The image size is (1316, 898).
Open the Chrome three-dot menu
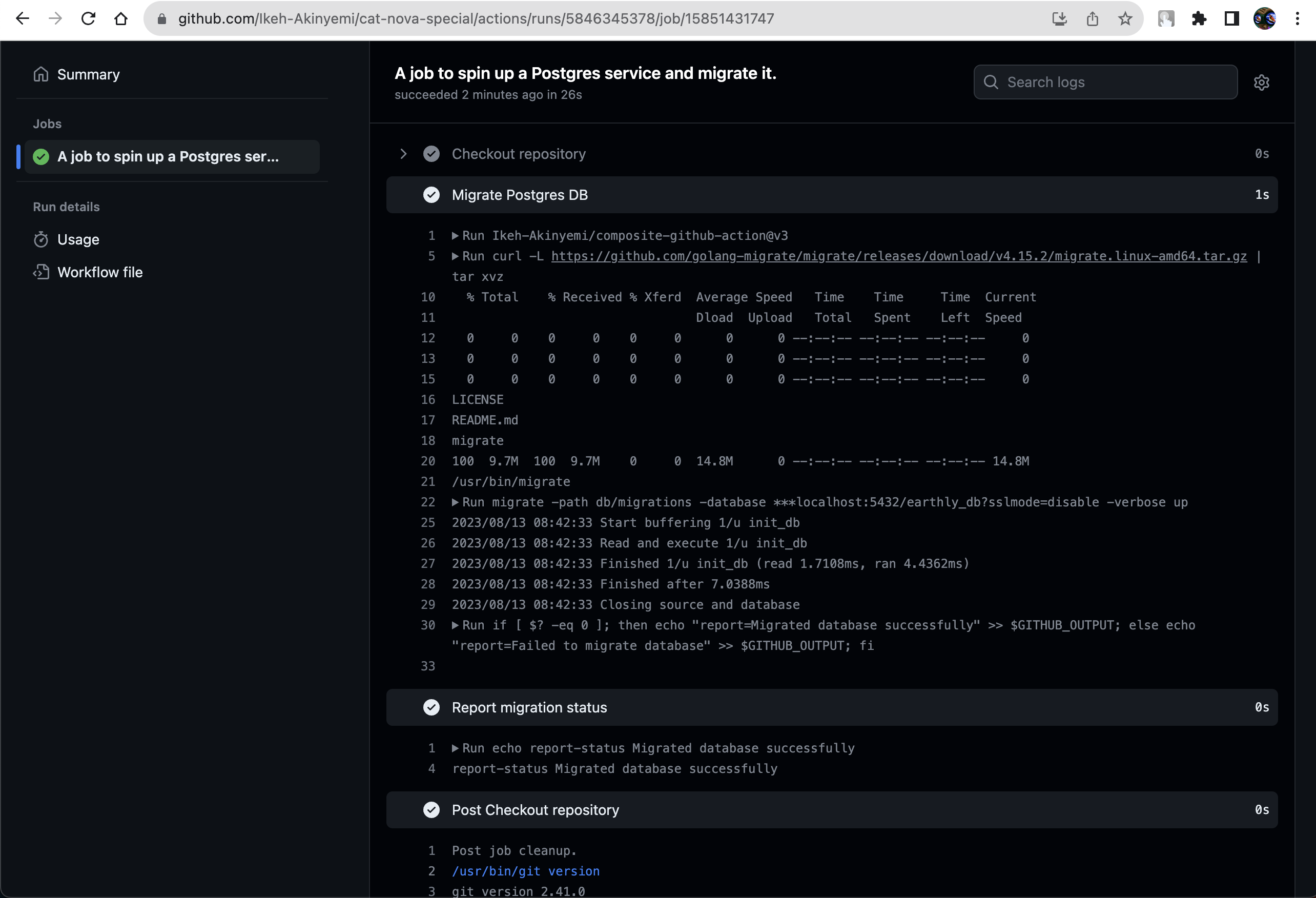pyautogui.click(x=1298, y=18)
